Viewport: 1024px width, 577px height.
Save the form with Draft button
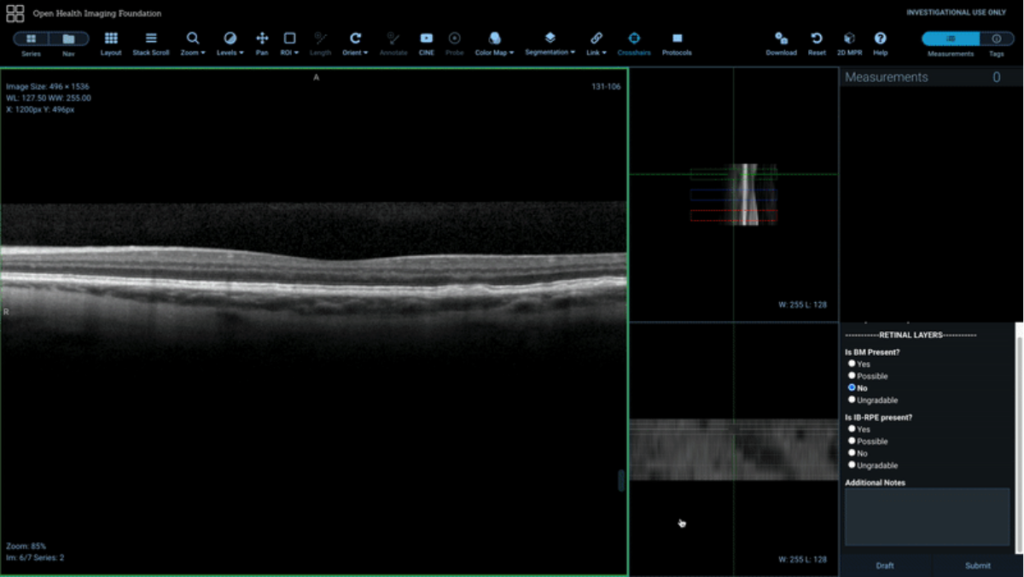(885, 566)
